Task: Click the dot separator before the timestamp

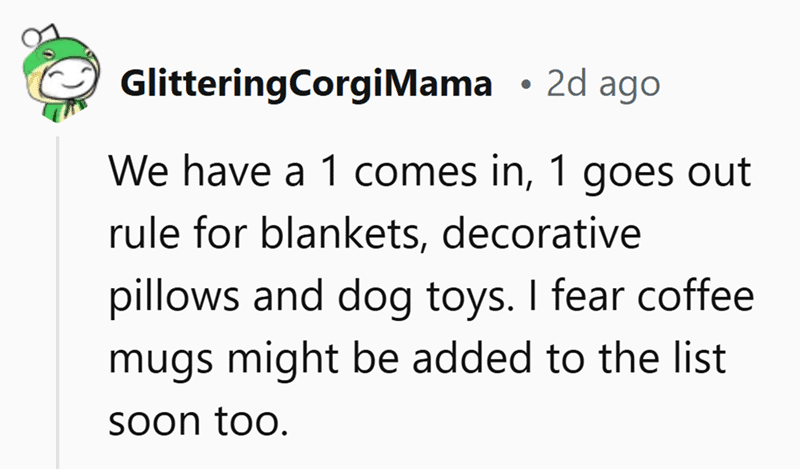Action: [x=525, y=84]
